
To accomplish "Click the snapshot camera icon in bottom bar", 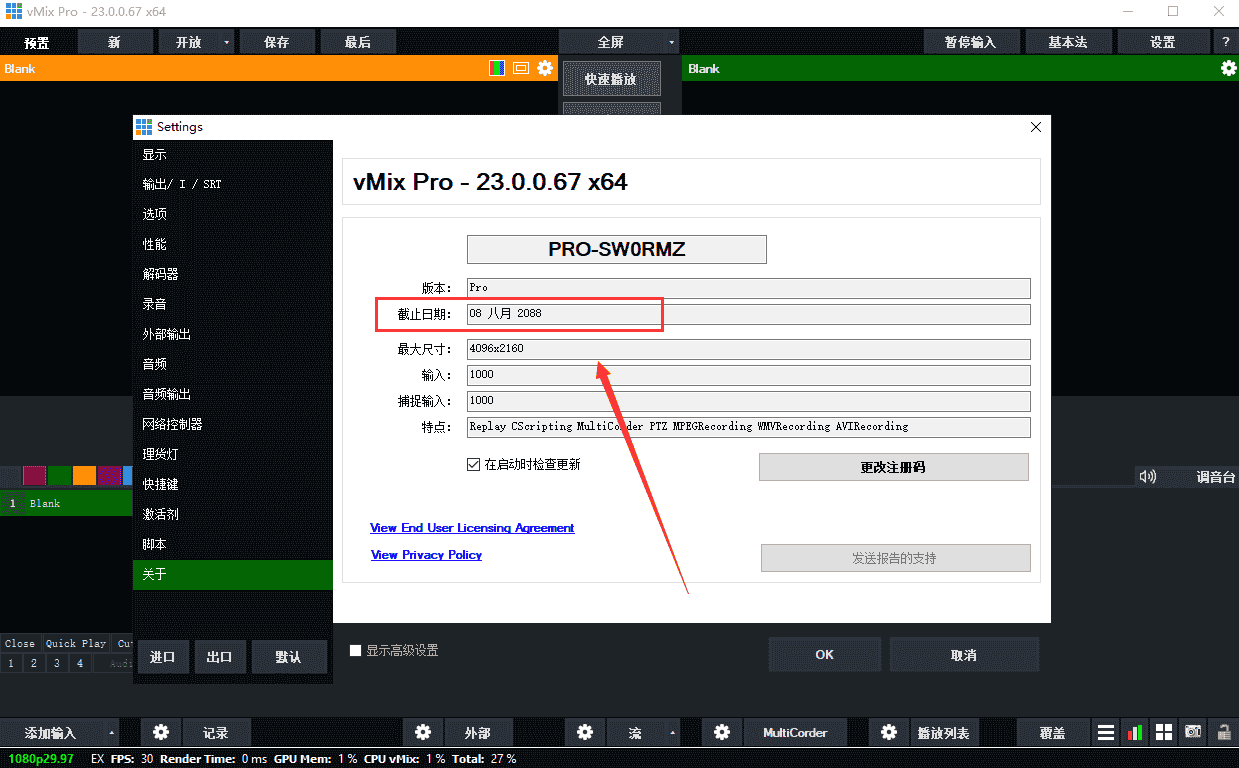I will [x=1193, y=732].
